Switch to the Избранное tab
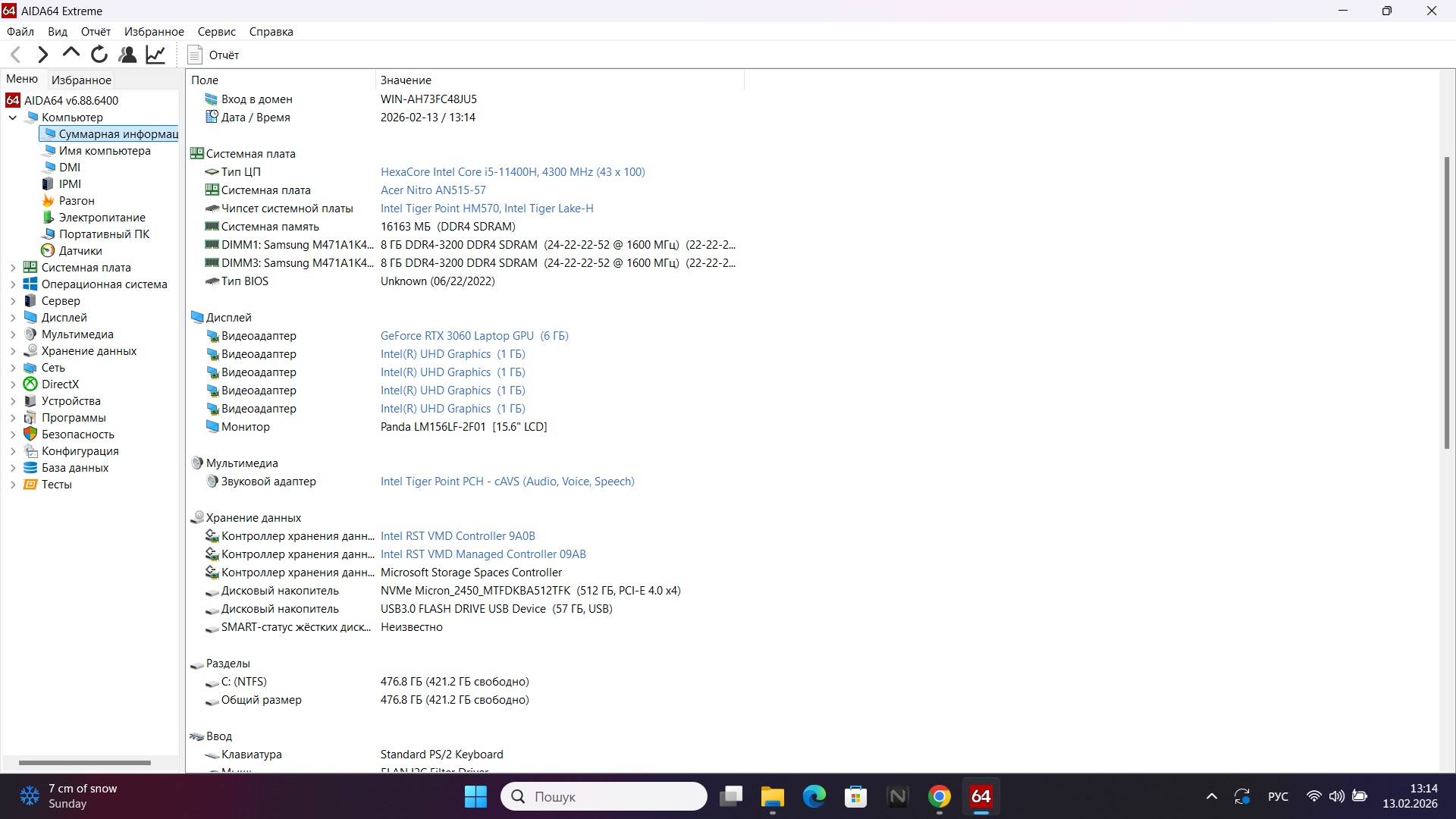The image size is (1456, 819). click(x=81, y=79)
